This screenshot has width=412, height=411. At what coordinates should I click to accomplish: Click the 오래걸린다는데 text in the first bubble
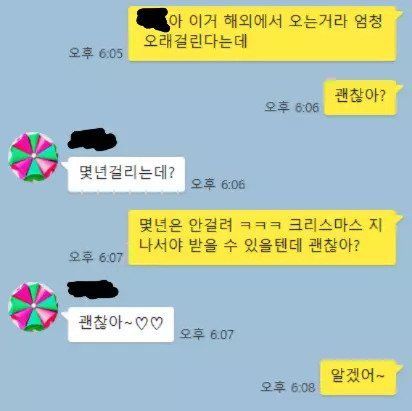(x=196, y=41)
